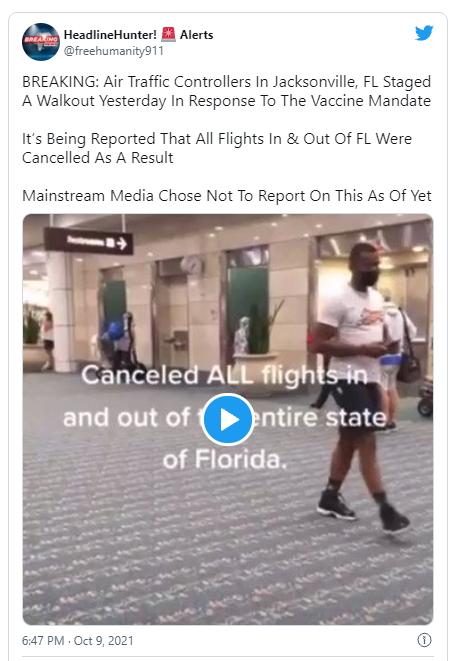Visit the @freehumanity911 handle link
The width and height of the screenshot is (459, 661).
click(x=113, y=51)
